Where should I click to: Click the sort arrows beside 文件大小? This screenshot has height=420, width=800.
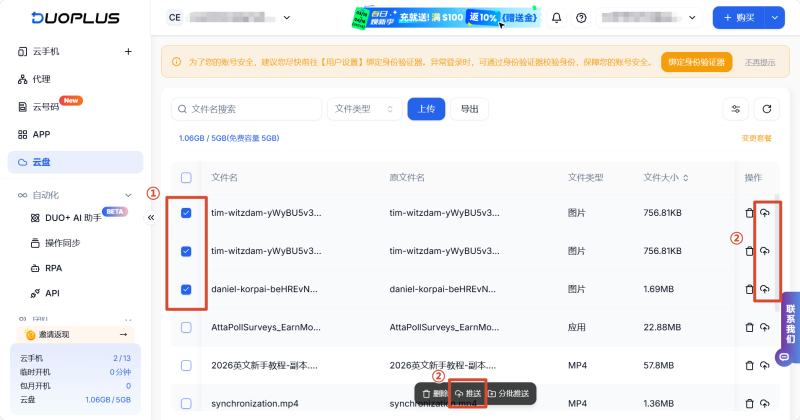[686, 178]
